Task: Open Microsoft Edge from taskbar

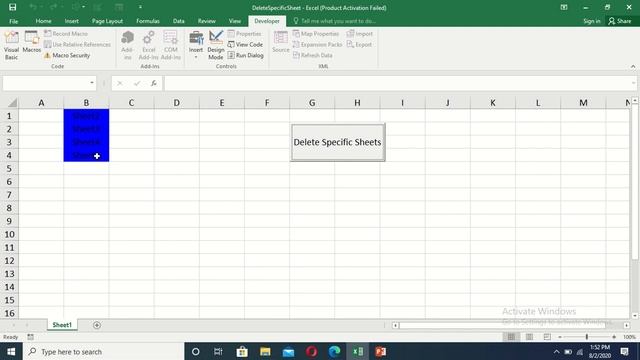Action: 335,351
